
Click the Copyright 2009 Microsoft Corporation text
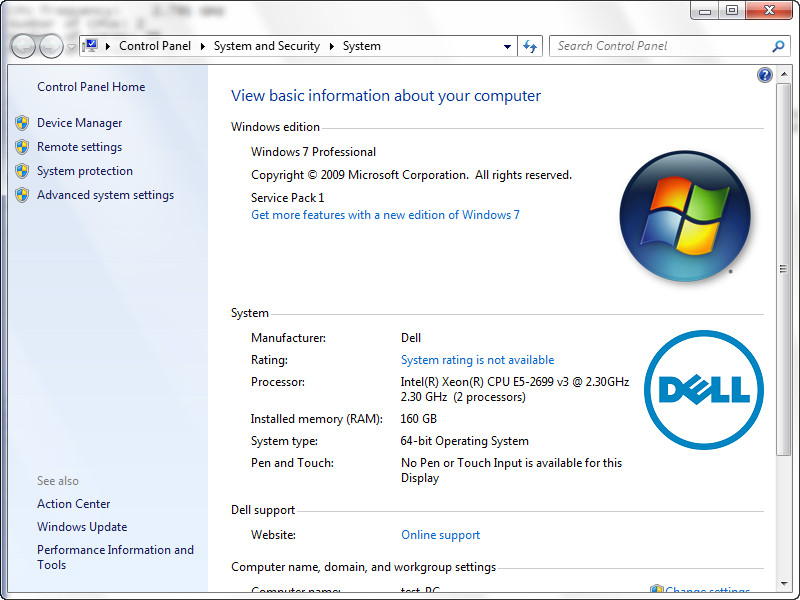[x=411, y=175]
